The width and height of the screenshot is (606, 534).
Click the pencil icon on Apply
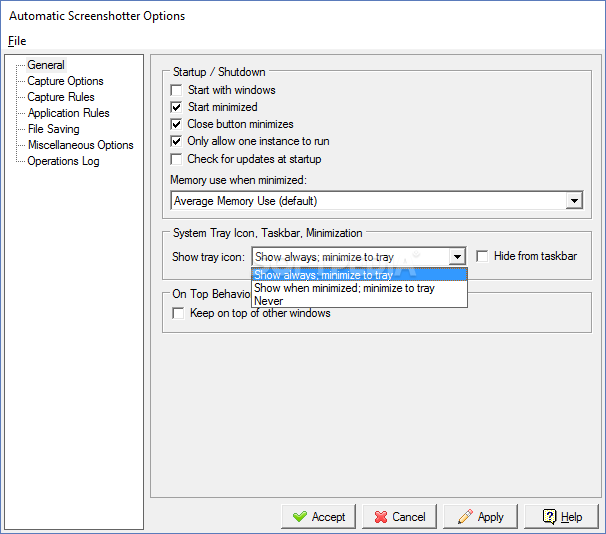(x=465, y=517)
